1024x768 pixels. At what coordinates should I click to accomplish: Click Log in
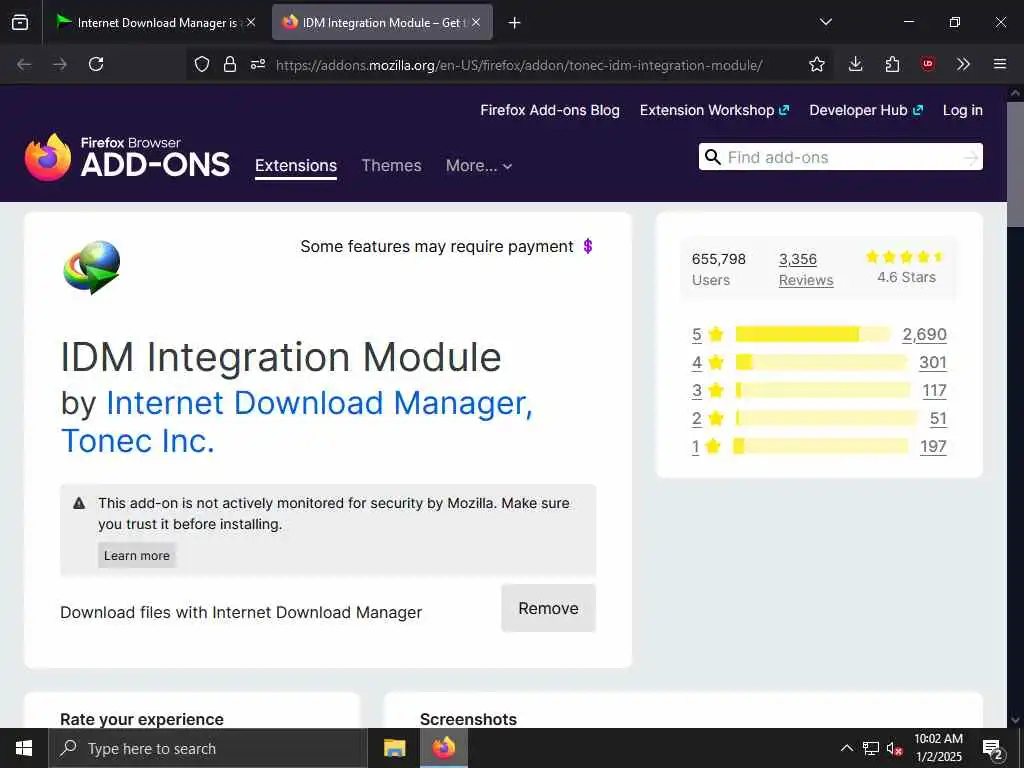point(963,110)
